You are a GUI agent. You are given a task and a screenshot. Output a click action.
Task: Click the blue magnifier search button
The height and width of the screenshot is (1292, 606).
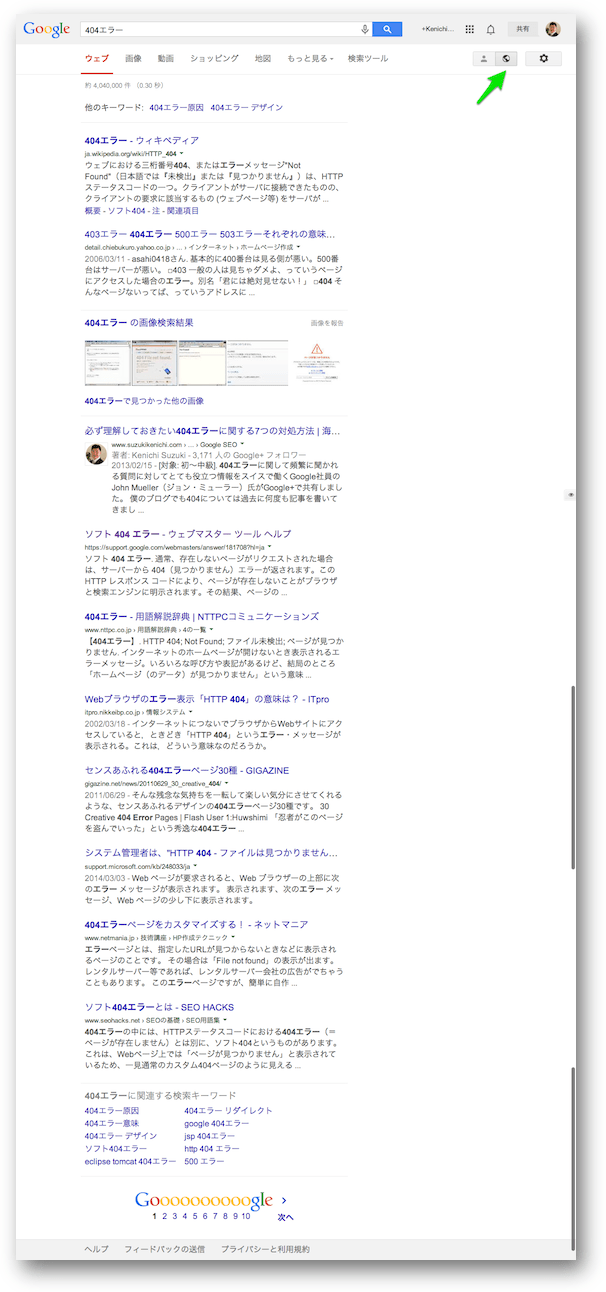tap(387, 30)
